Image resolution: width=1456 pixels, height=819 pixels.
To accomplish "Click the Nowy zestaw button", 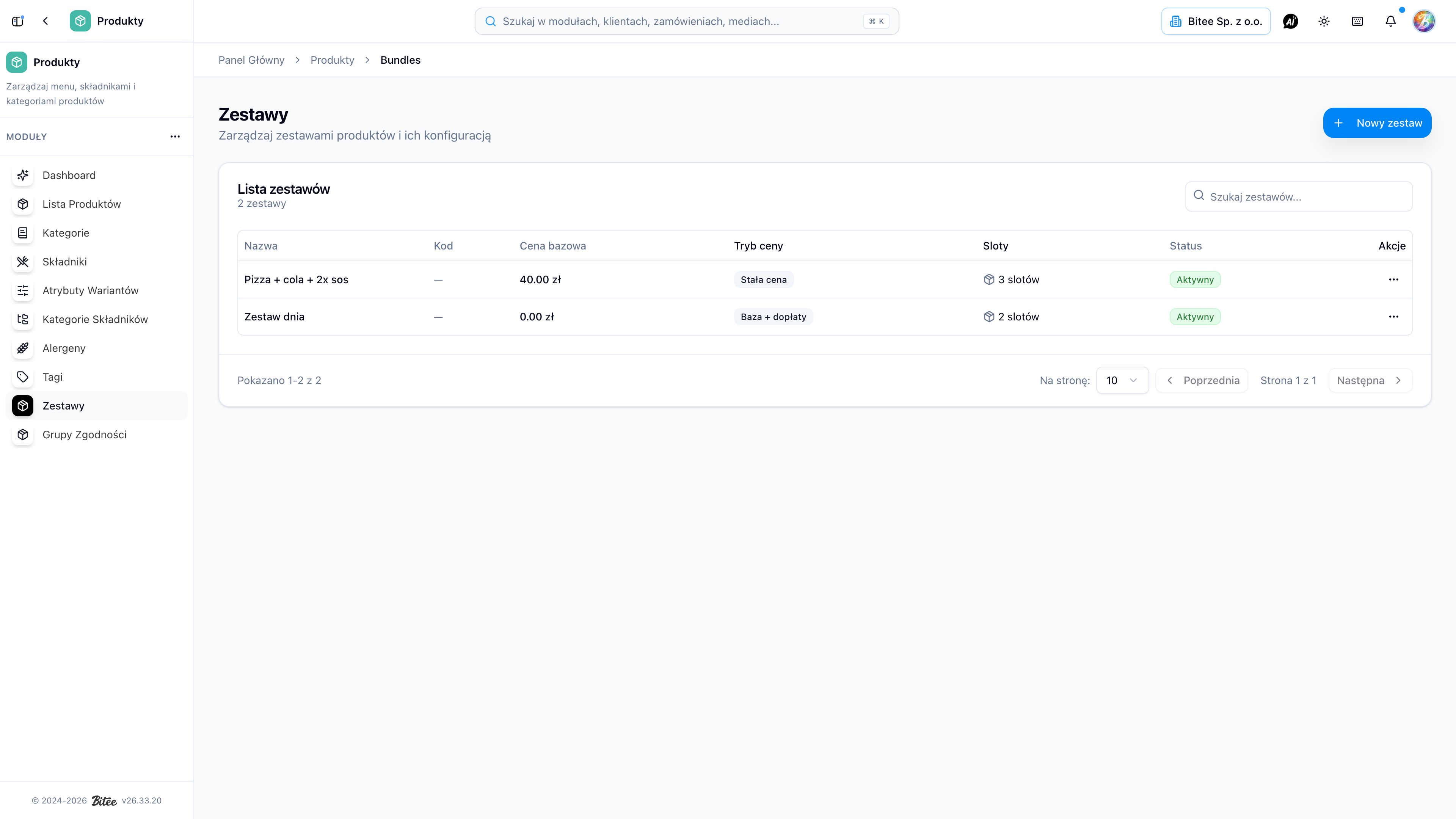I will pyautogui.click(x=1377, y=122).
